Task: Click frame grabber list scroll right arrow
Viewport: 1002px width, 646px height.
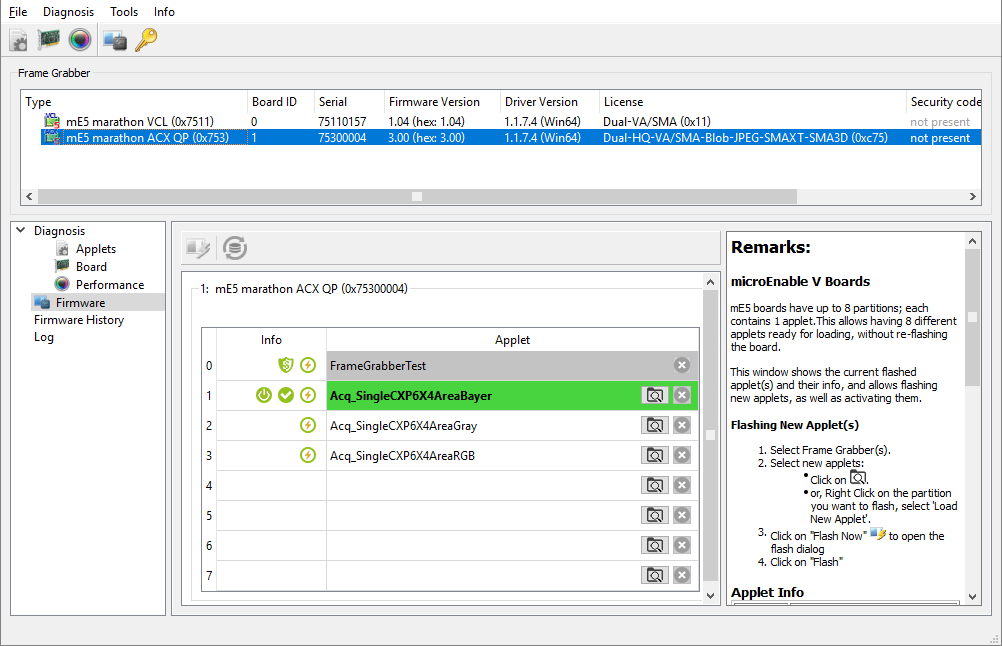Action: pos(973,197)
